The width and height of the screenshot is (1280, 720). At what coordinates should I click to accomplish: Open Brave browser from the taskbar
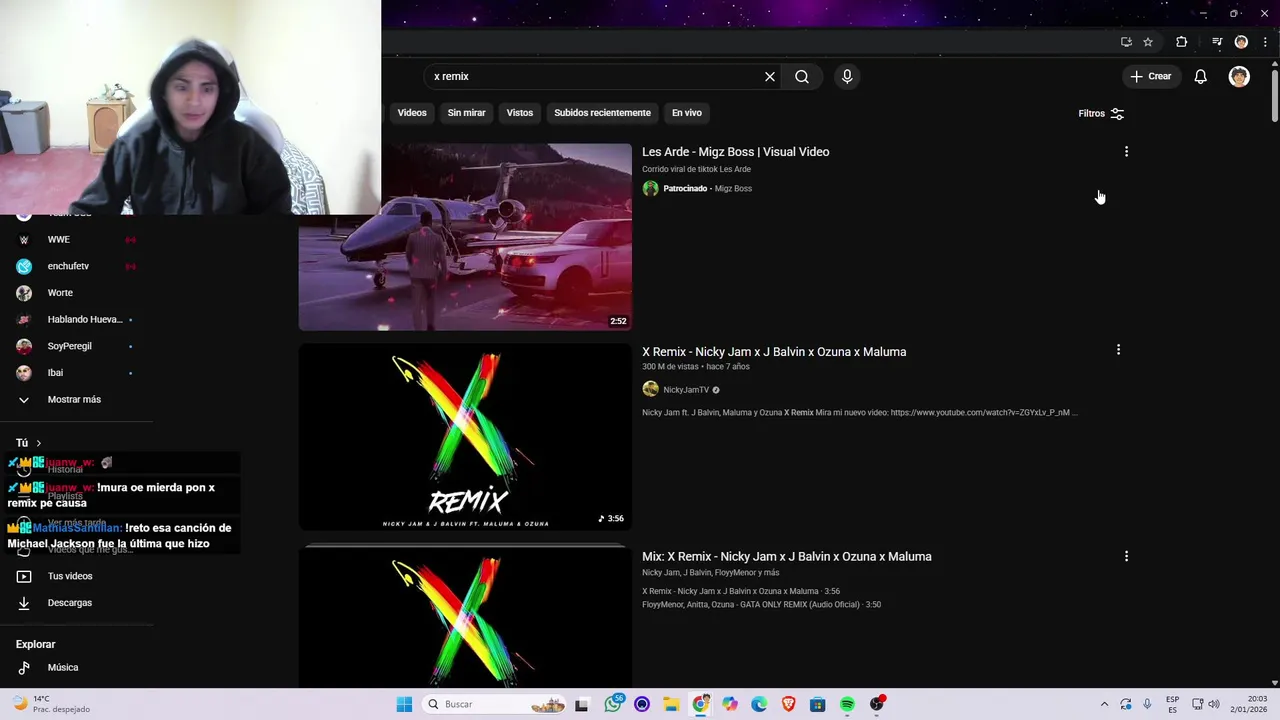coord(788,704)
